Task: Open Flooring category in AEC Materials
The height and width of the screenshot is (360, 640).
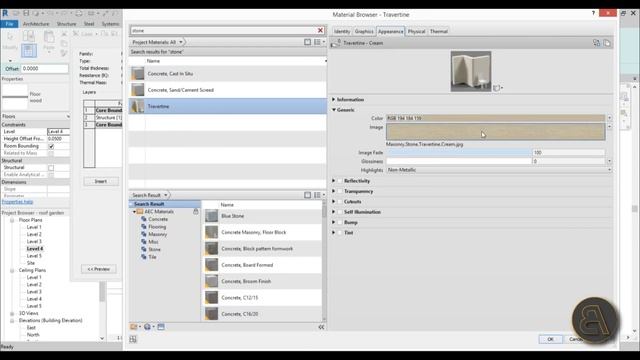Action: [x=157, y=227]
